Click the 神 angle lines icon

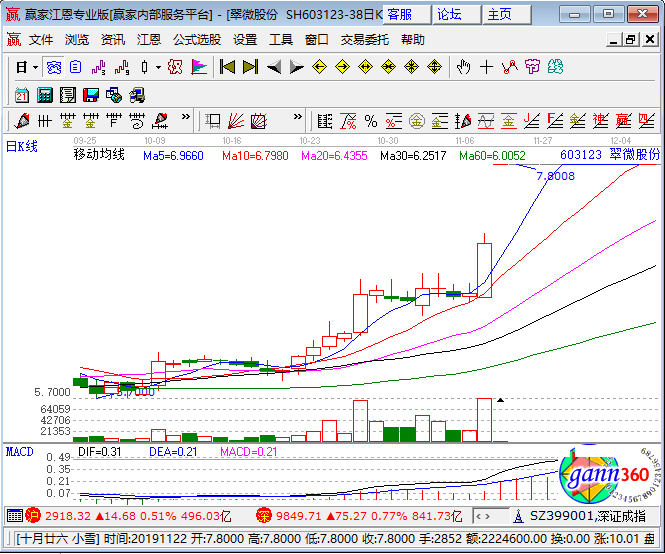pos(601,121)
